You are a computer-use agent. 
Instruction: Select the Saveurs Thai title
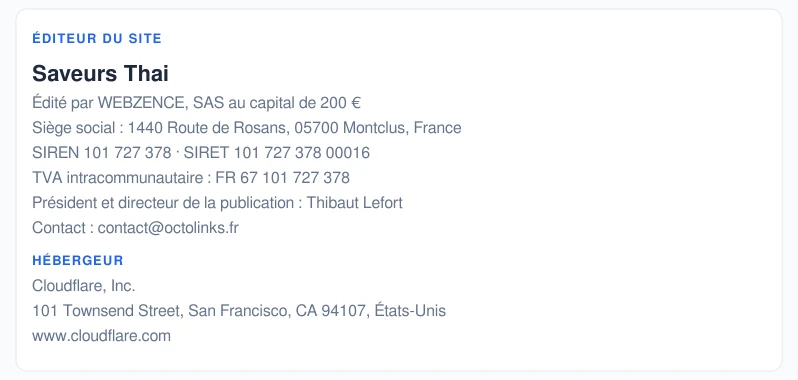click(100, 74)
